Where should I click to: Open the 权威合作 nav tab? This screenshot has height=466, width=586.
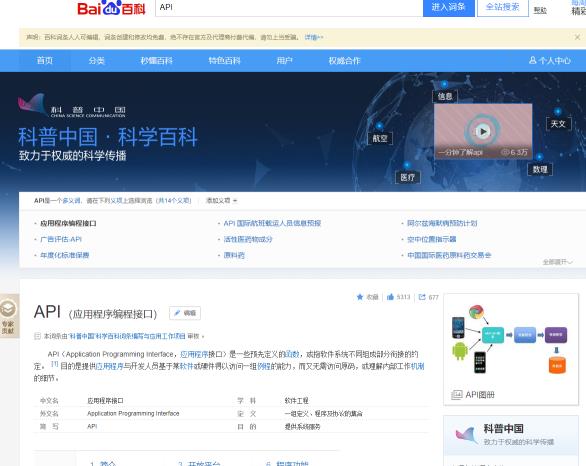tap(344, 61)
